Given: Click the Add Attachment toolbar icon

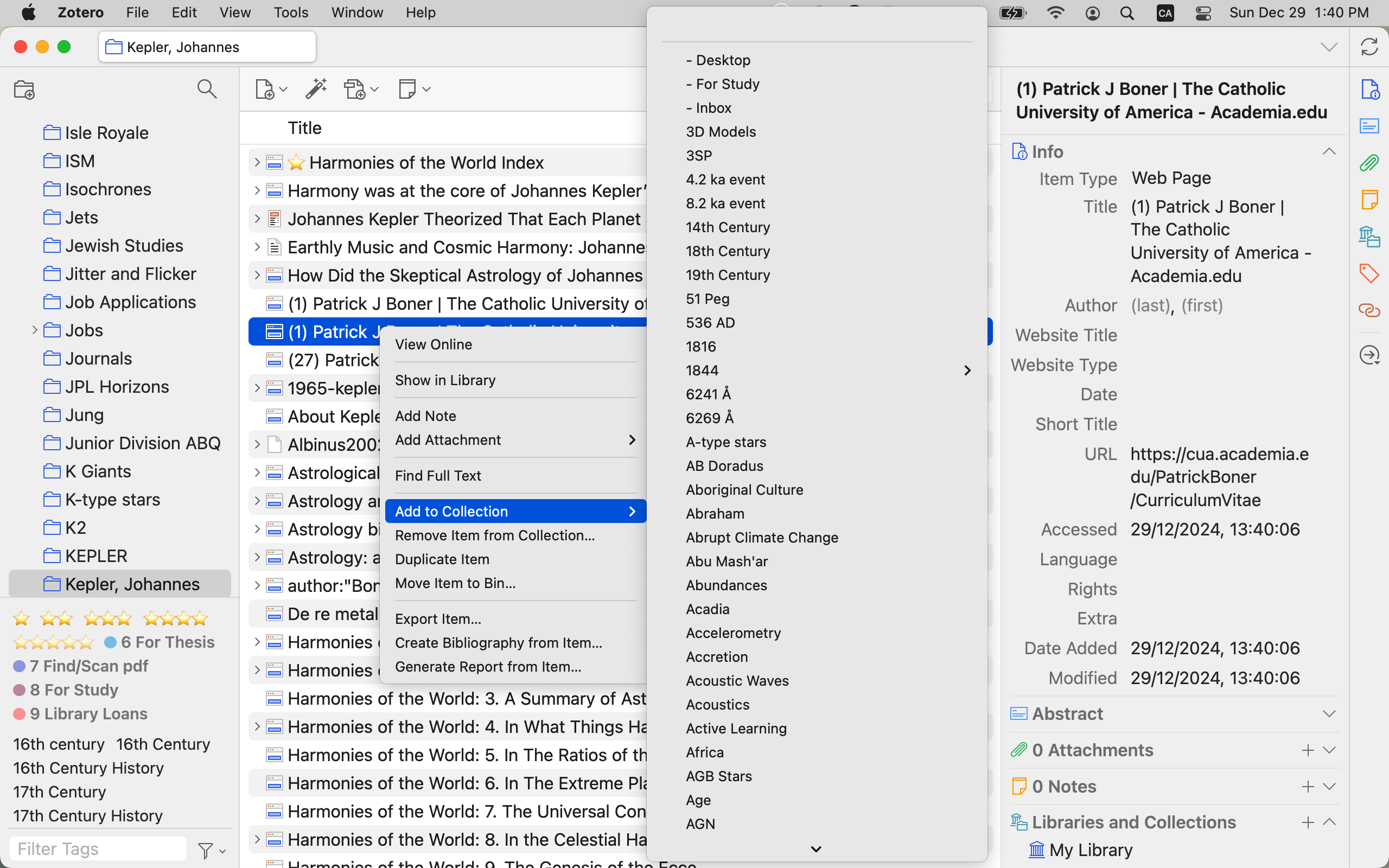Looking at the screenshot, I should (x=360, y=90).
